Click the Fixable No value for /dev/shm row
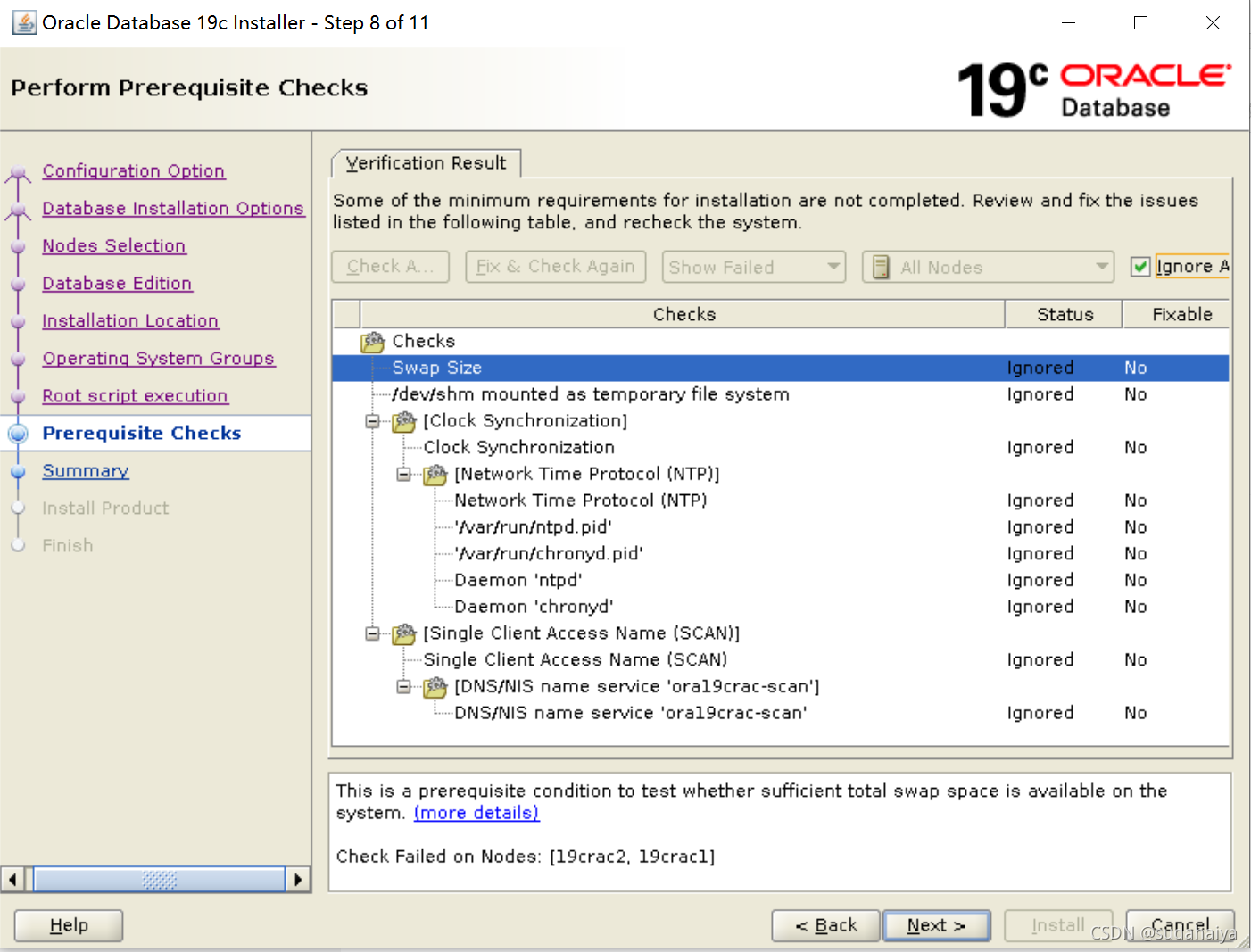The width and height of the screenshot is (1251, 952). [1136, 394]
